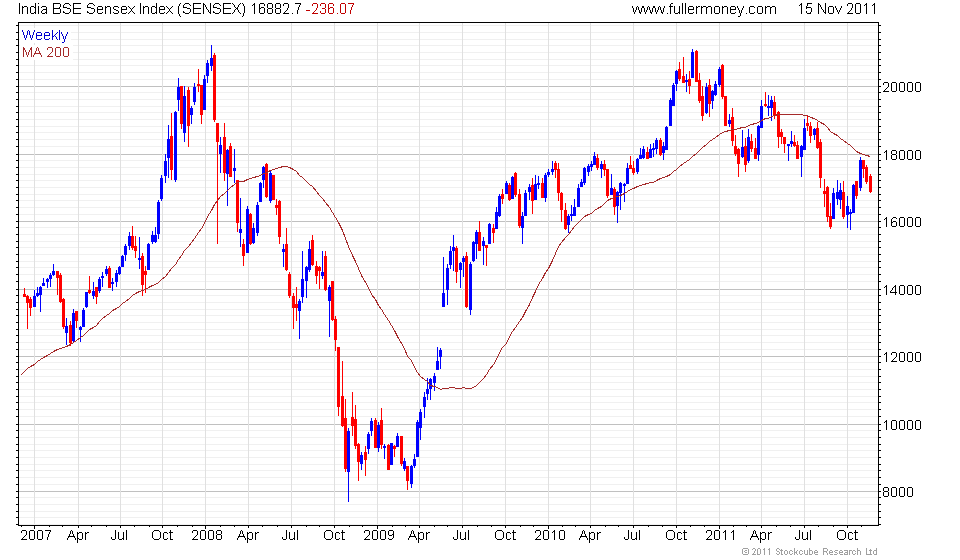The height and width of the screenshot is (560, 960).
Task: Open the www.fullermoney.com source label
Action: [704, 9]
